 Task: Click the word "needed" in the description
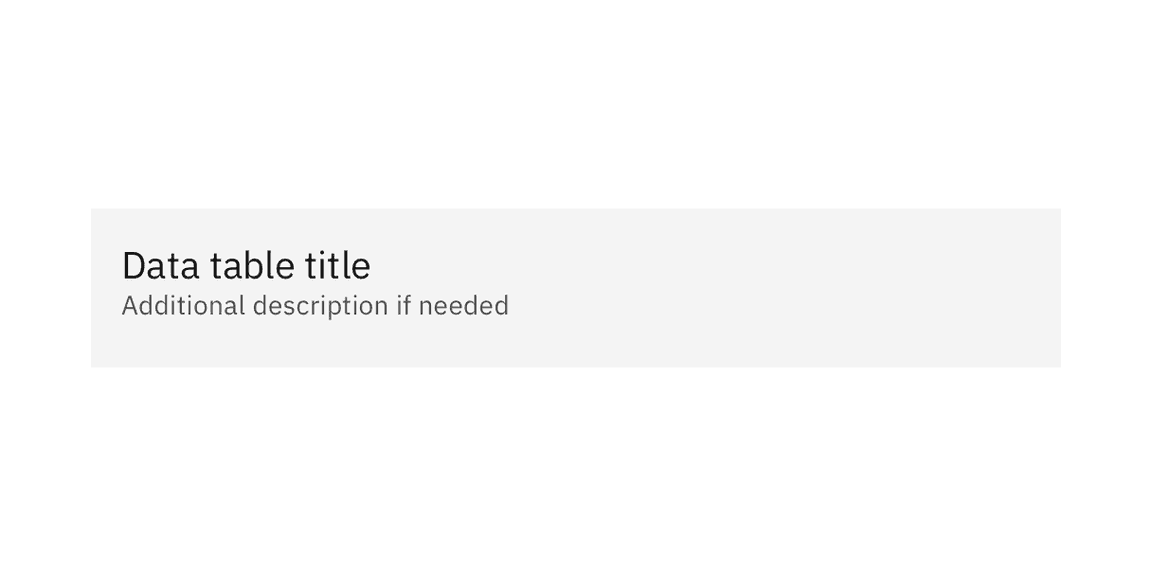pos(464,305)
